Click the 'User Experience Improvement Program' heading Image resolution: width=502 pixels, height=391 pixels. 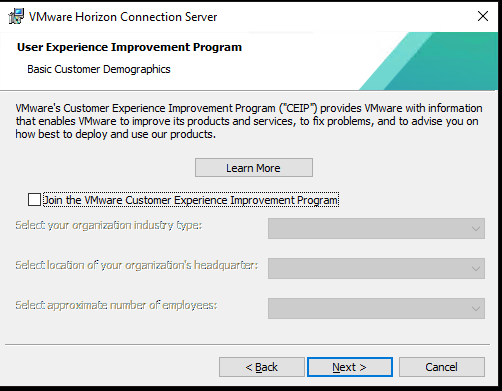click(x=129, y=47)
